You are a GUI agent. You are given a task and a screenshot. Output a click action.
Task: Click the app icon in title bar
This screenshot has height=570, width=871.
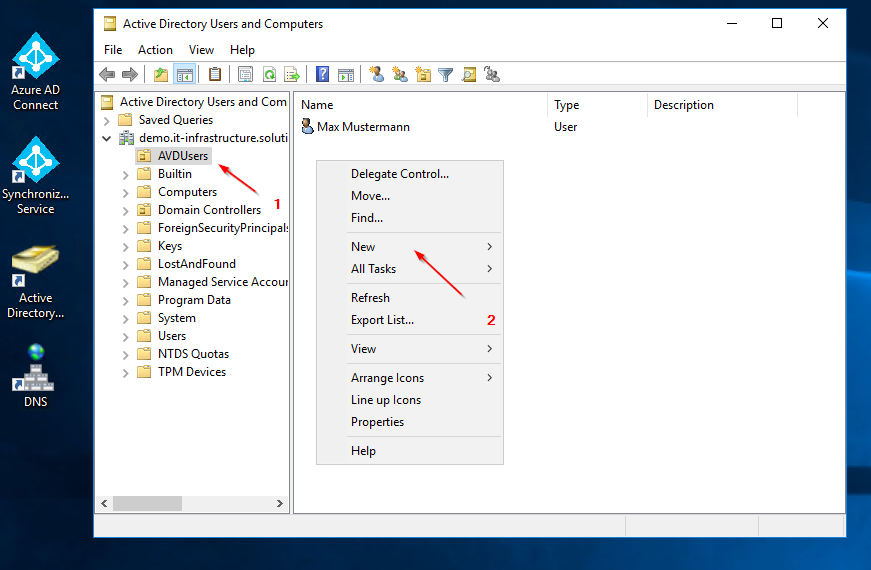click(110, 23)
